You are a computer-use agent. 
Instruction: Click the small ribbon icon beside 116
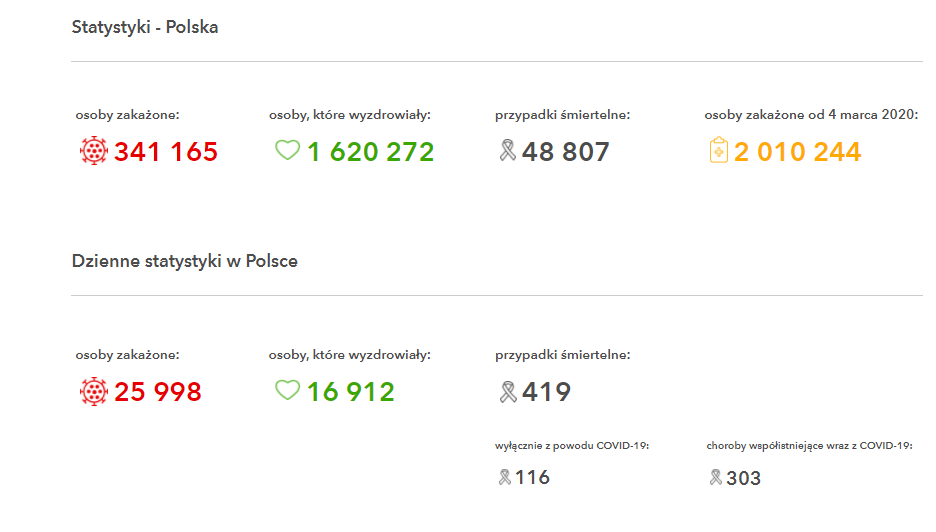coord(504,478)
